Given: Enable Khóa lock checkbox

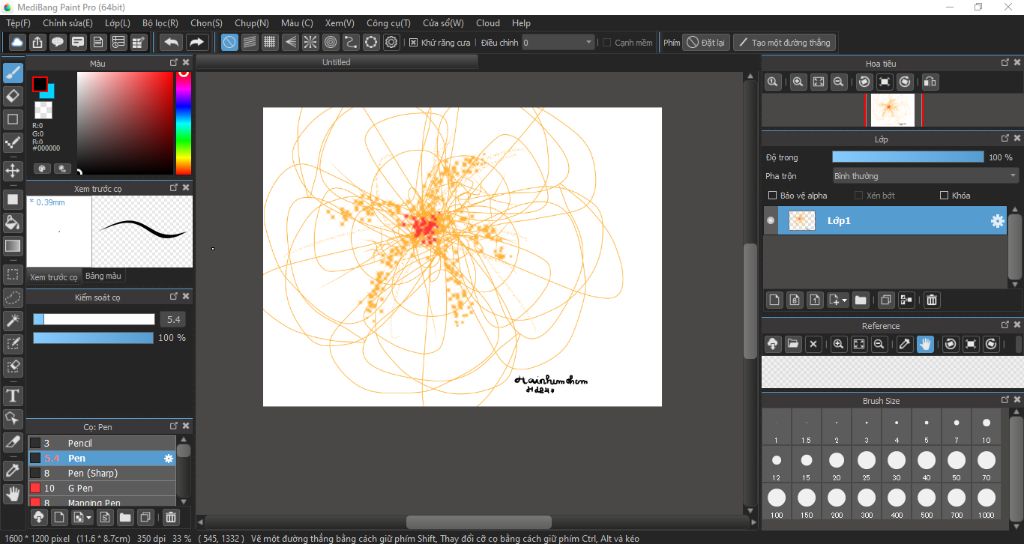Looking at the screenshot, I should click(944, 195).
